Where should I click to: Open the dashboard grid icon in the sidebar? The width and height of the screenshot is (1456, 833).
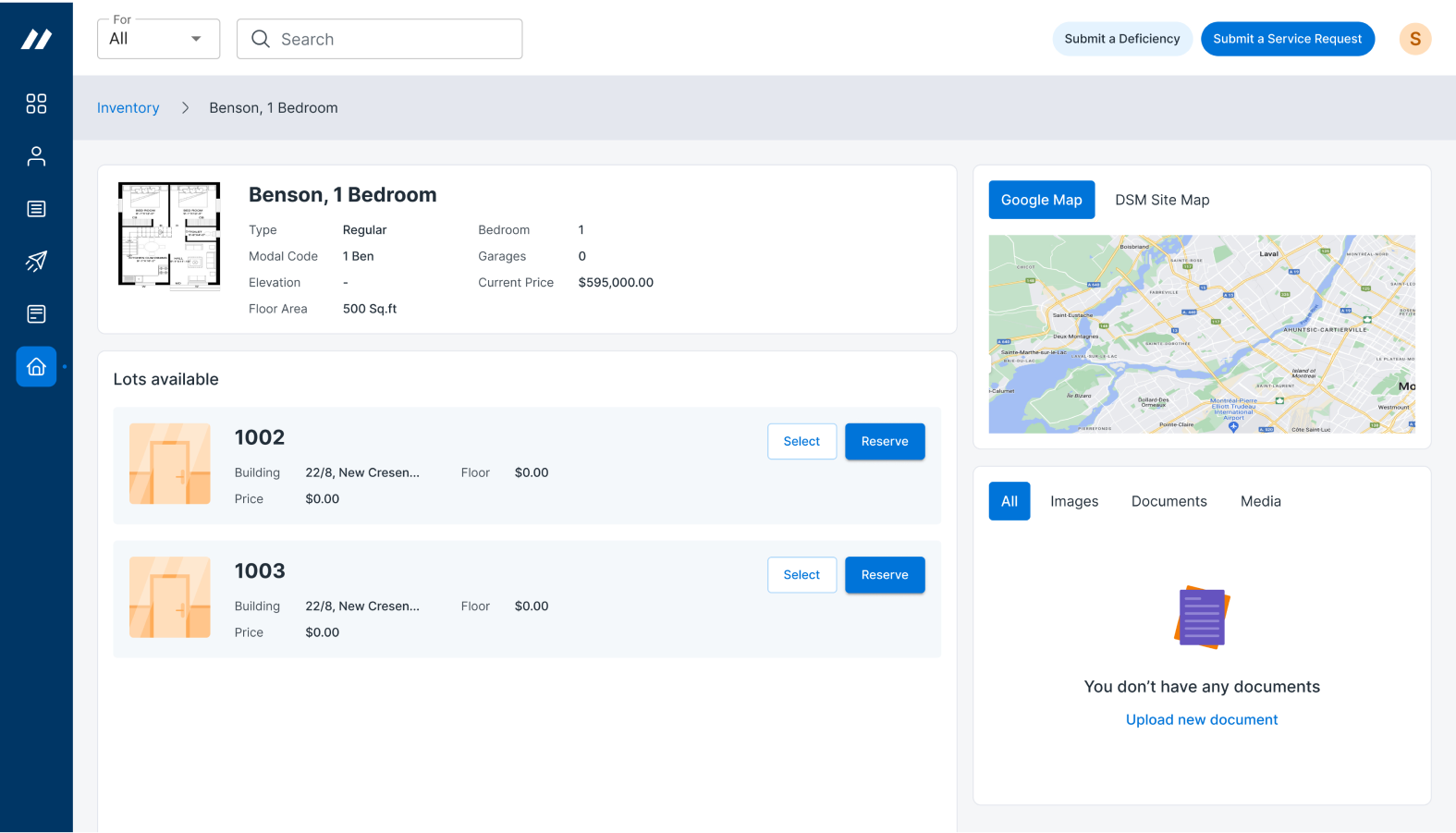point(36,104)
